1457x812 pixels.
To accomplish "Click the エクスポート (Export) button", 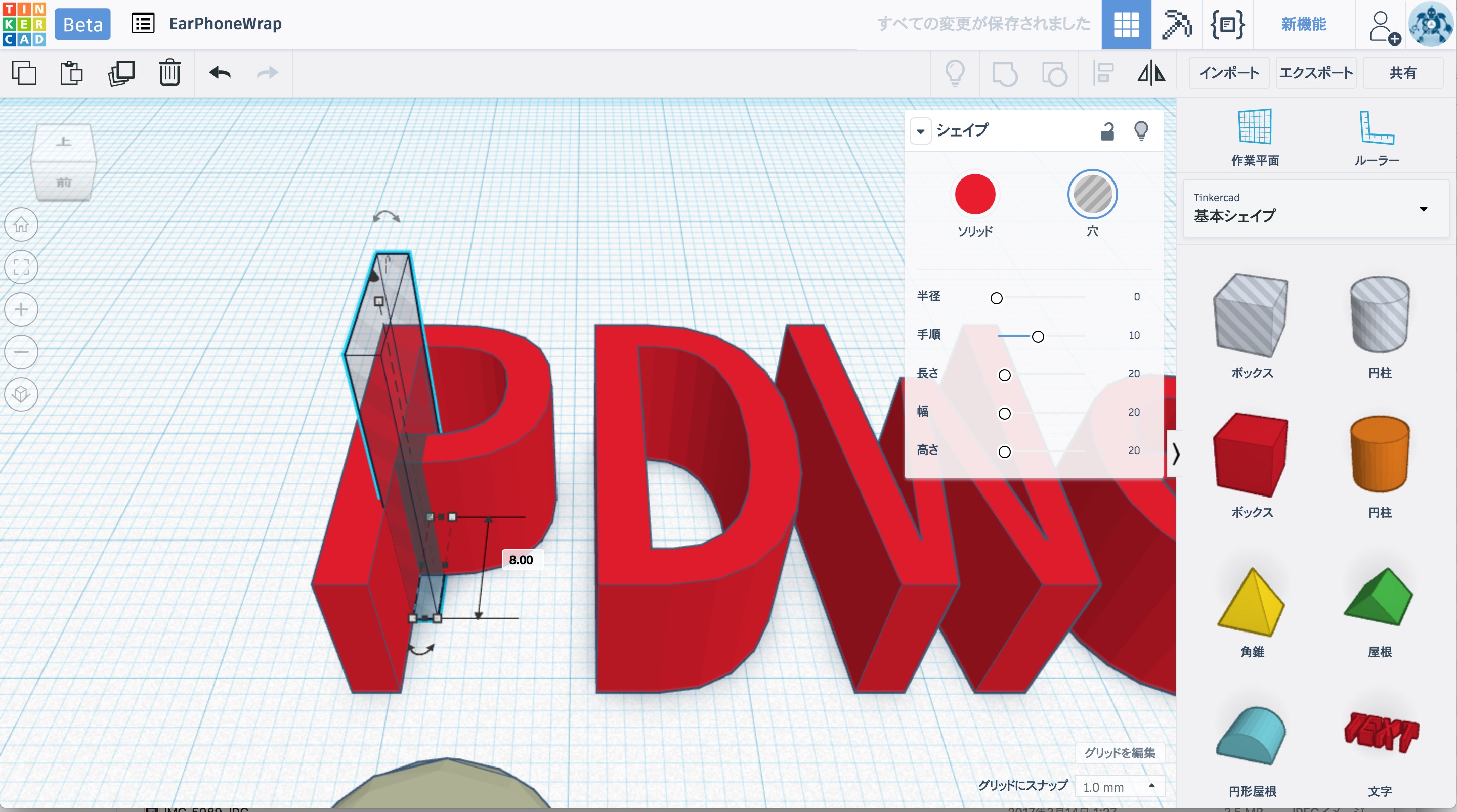I will coord(1315,73).
